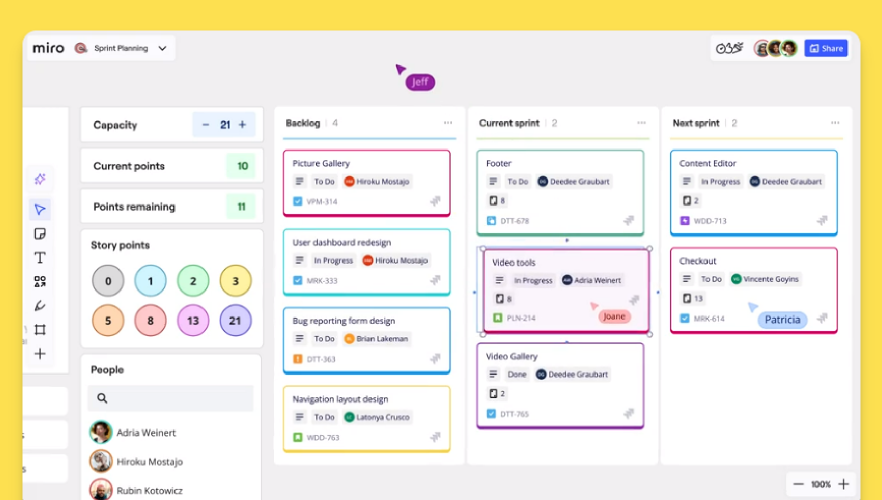Open the Sprint Planning board dropdown
The image size is (882, 500).
162,48
